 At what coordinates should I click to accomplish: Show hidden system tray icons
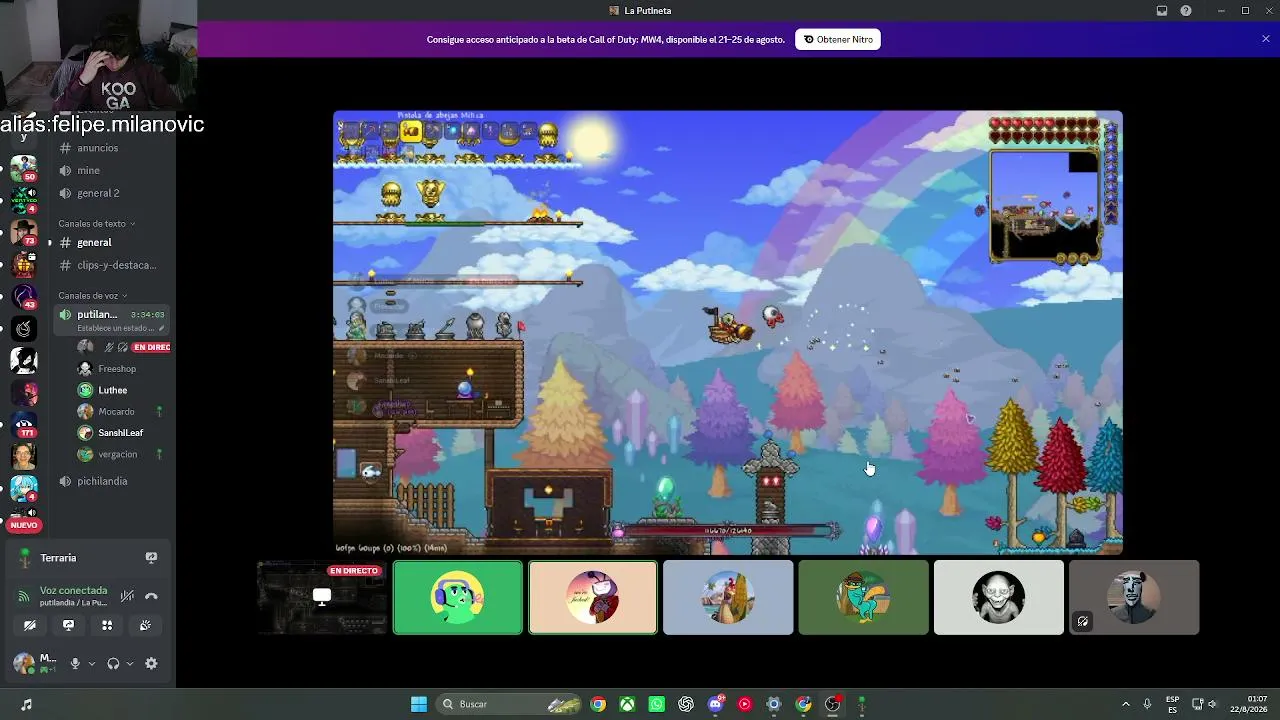pyautogui.click(x=1126, y=704)
